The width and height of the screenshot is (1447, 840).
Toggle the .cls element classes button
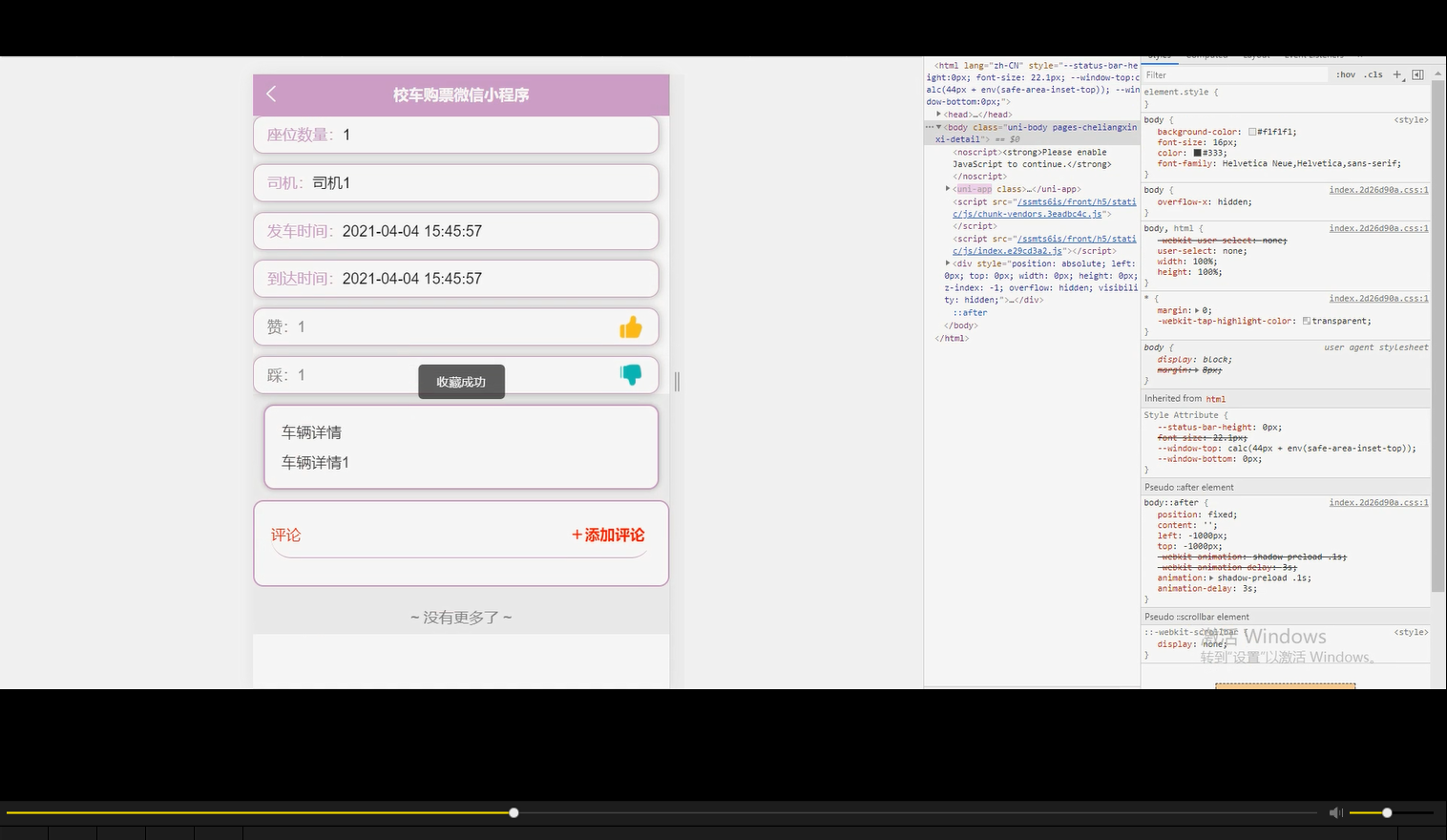pos(1374,74)
